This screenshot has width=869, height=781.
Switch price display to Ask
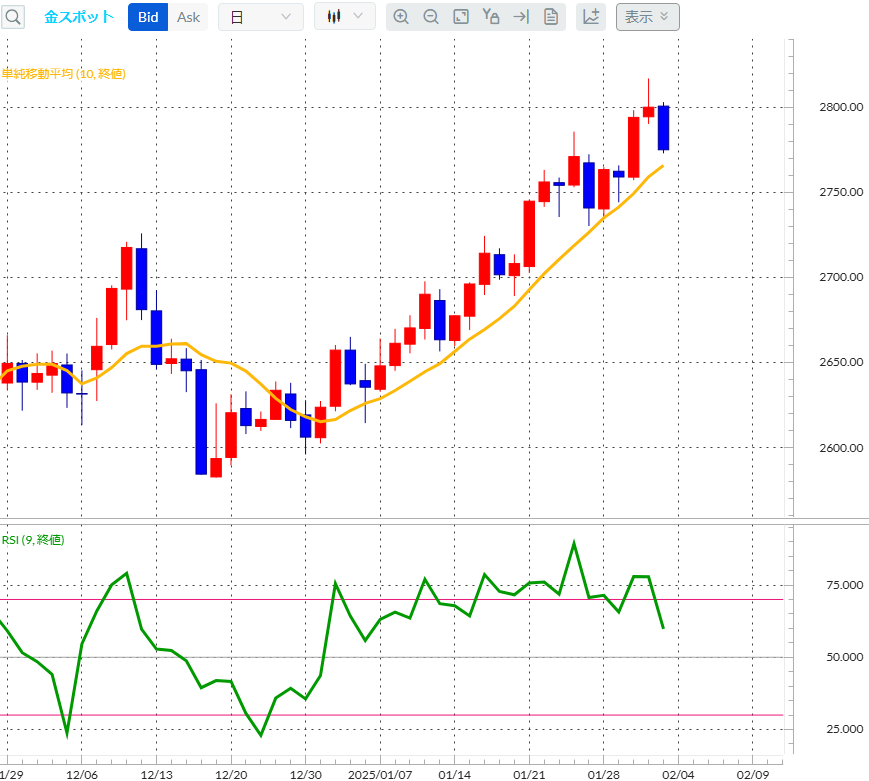point(188,17)
